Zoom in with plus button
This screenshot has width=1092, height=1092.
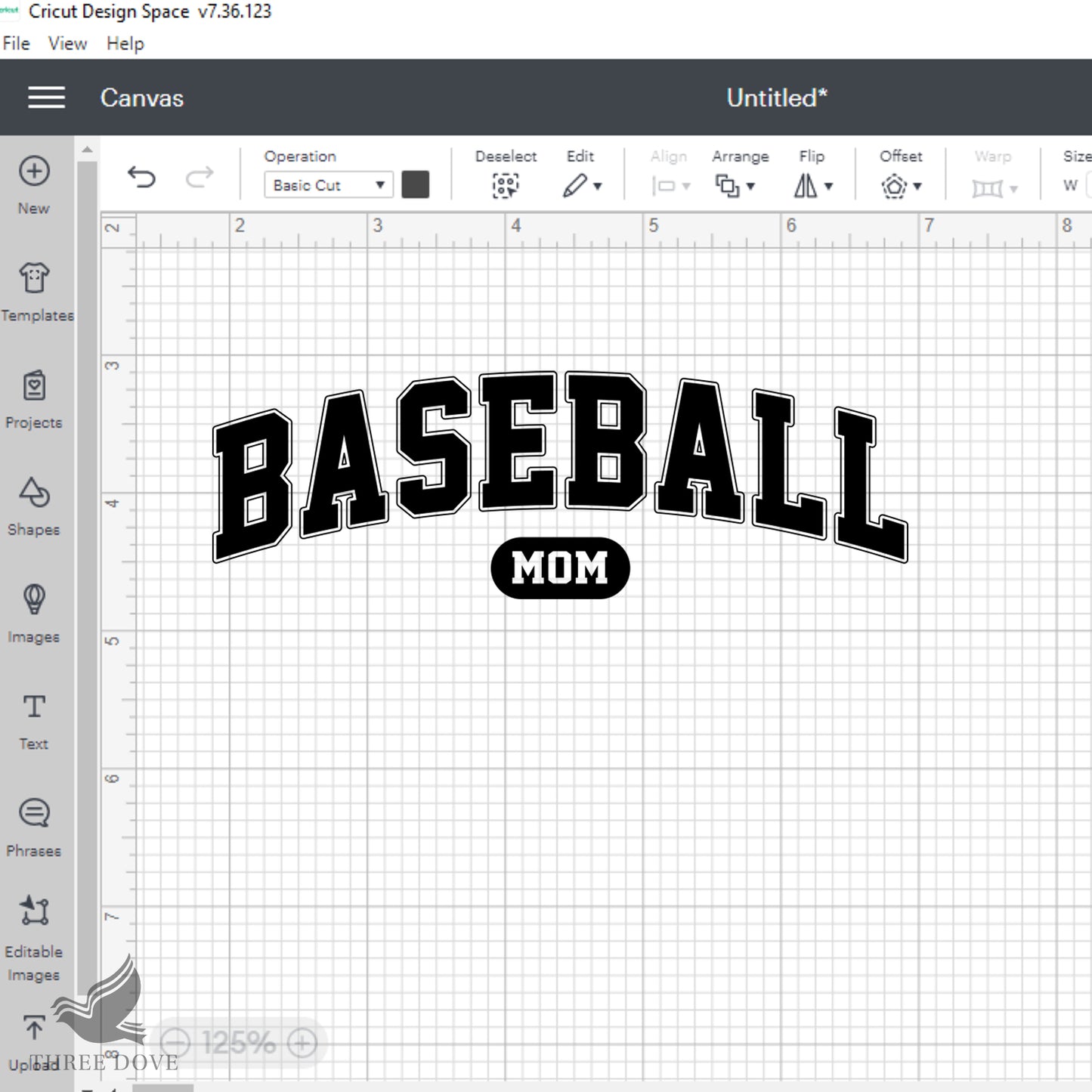click(x=302, y=1044)
